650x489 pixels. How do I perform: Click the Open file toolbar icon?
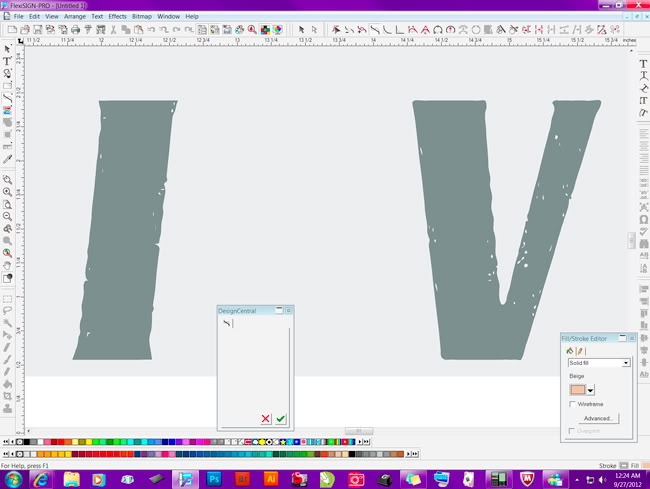tap(25, 29)
